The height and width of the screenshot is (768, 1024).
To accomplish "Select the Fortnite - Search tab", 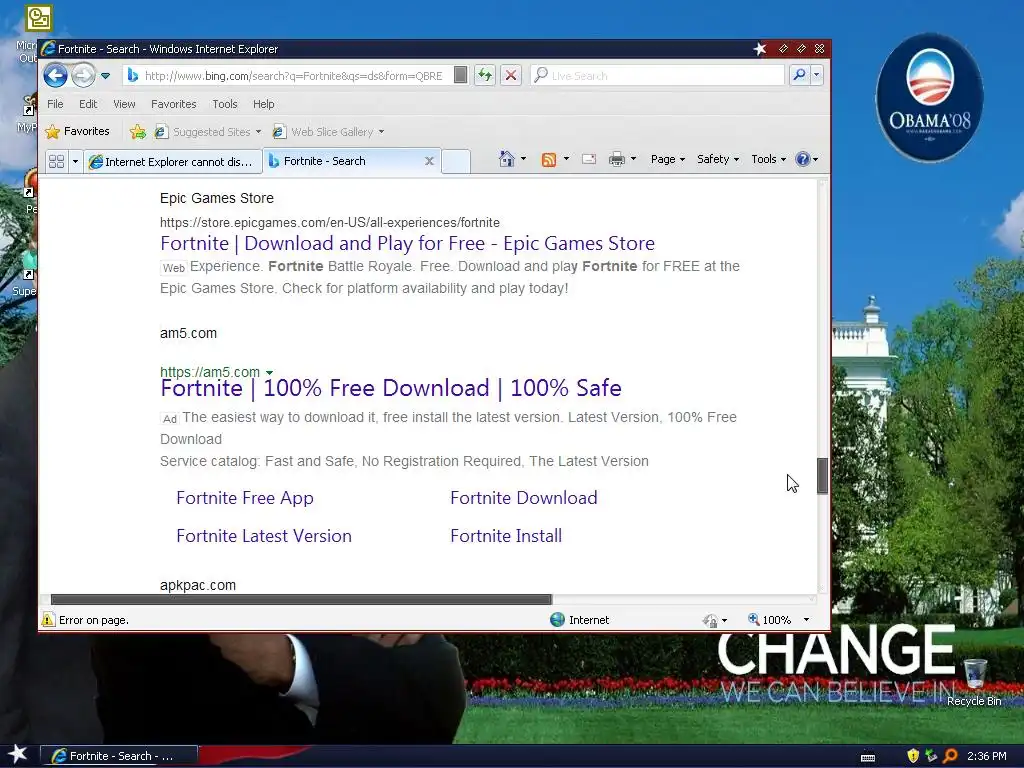I will 346,161.
